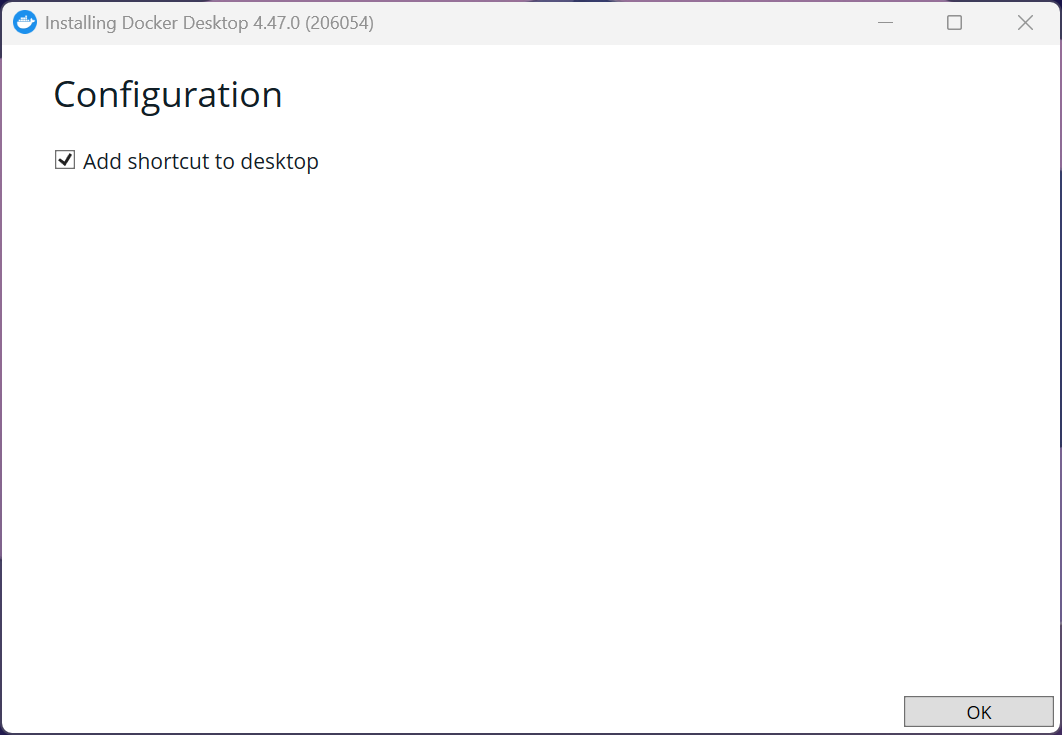Uncheck the Add shortcut to desktop checkbox
The width and height of the screenshot is (1062, 735).
click(65, 160)
